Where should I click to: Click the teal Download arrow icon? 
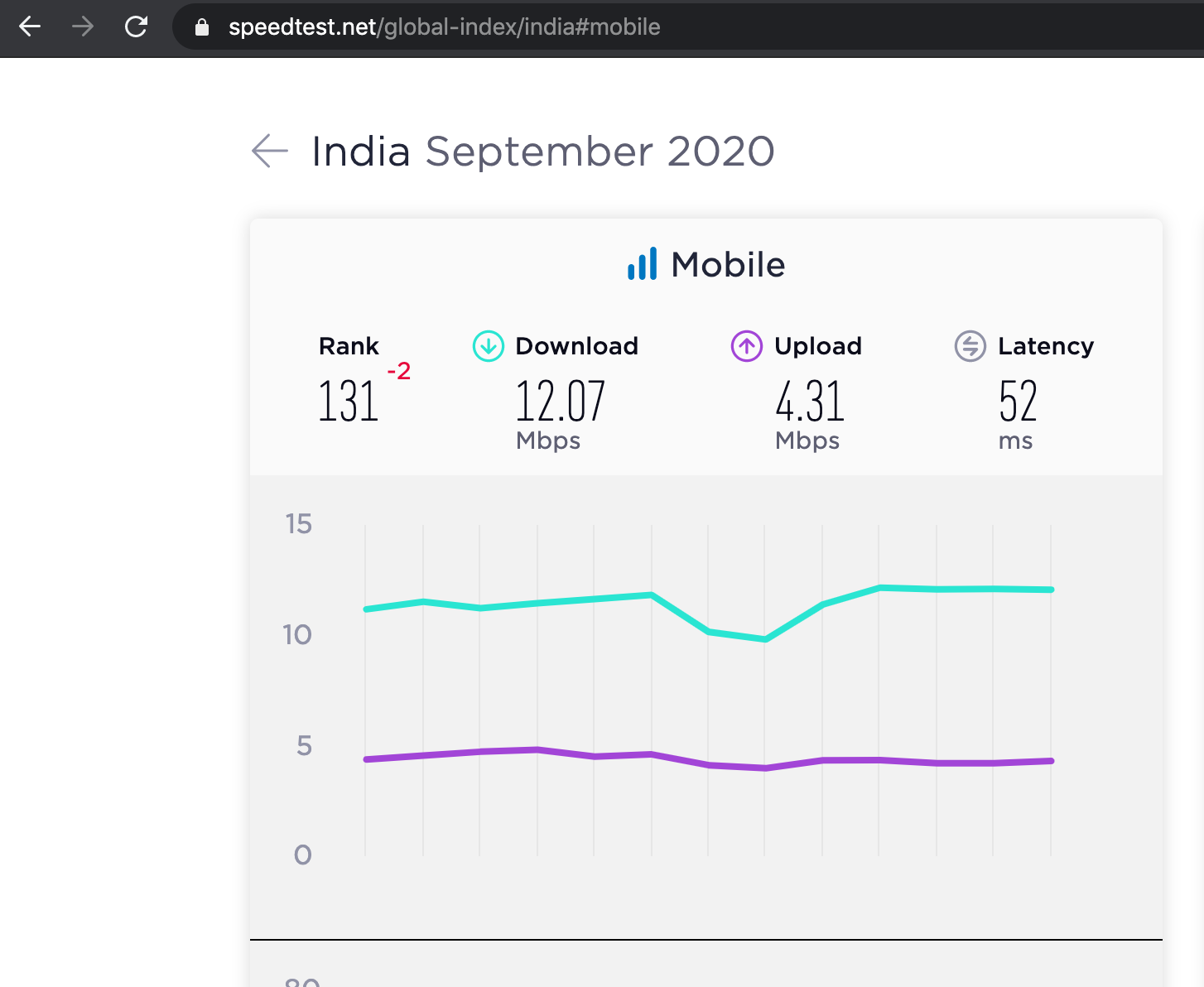click(x=488, y=346)
